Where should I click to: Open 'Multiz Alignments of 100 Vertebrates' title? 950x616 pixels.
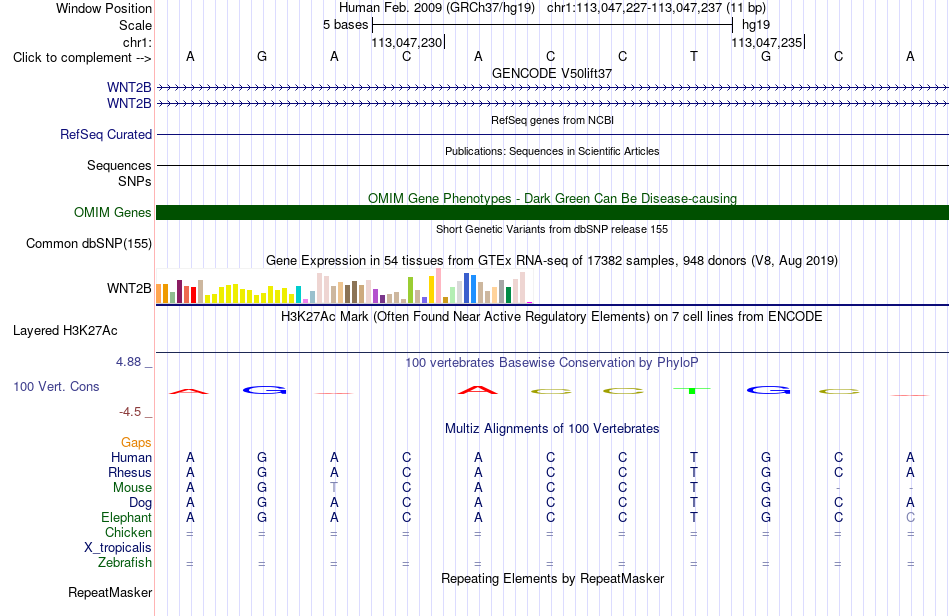[552, 428]
